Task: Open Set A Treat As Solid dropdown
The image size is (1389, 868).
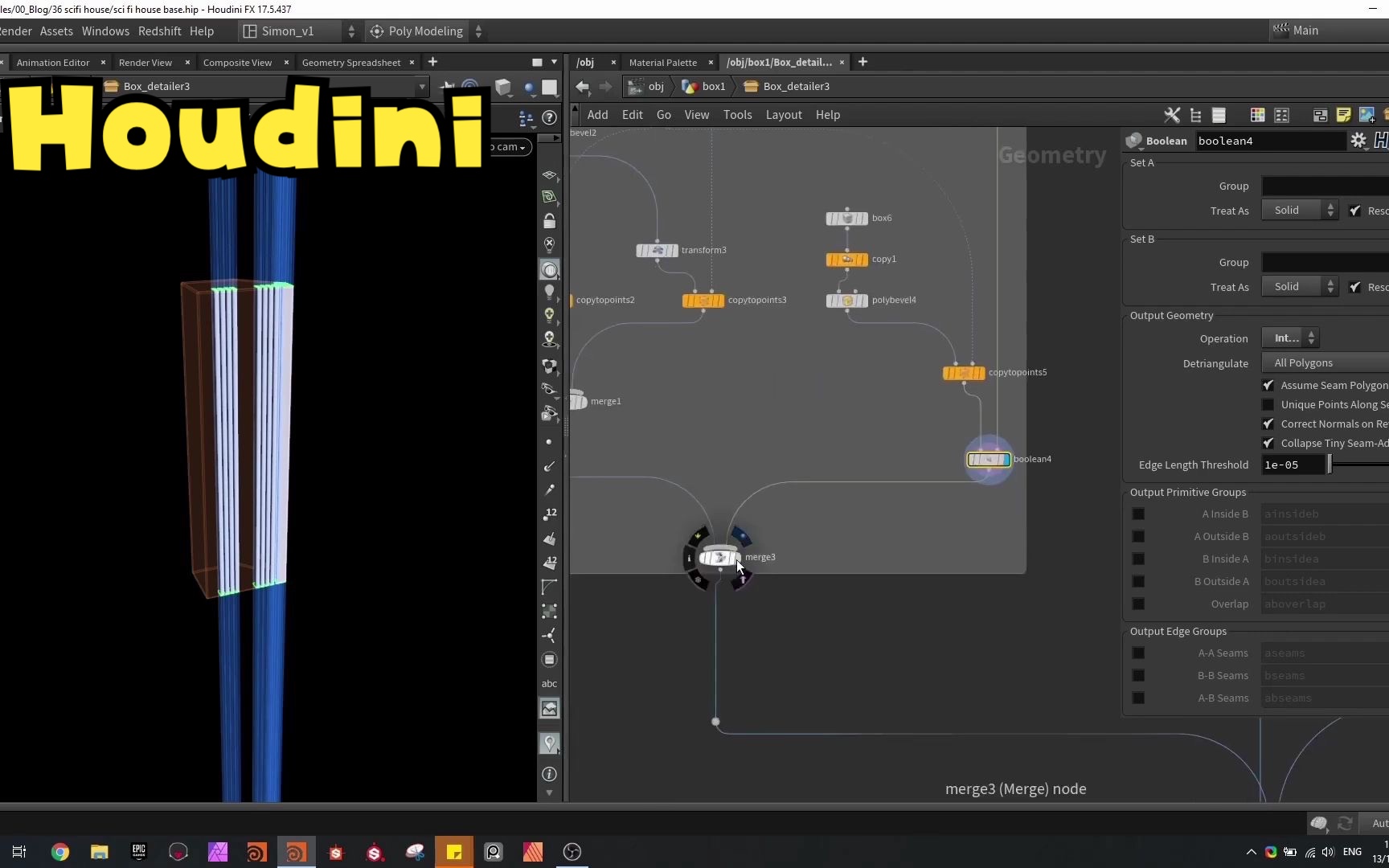Action: pyautogui.click(x=1300, y=211)
